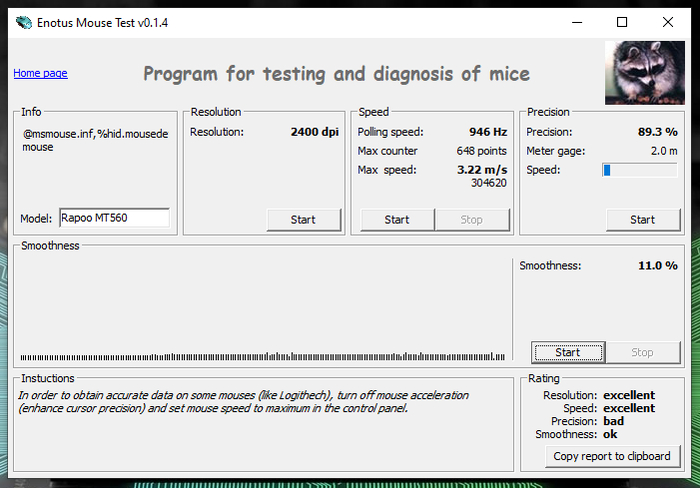The image size is (700, 488).
Task: Click the raccoon picture in the header
Action: [644, 72]
